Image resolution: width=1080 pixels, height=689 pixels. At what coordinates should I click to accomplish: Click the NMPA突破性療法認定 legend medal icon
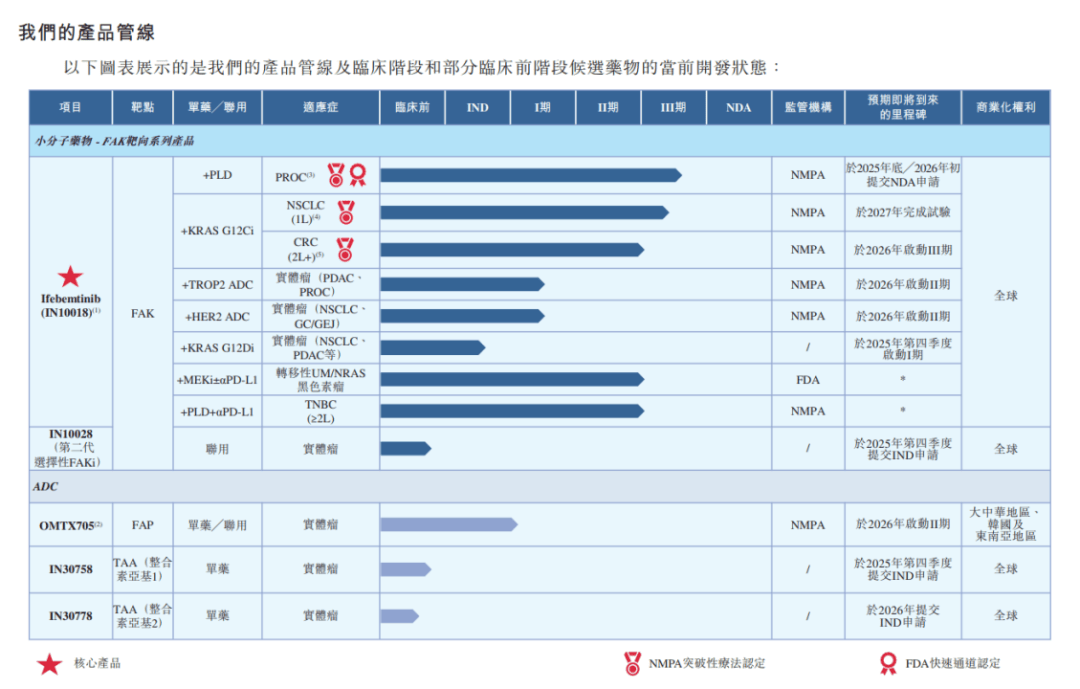[632, 663]
